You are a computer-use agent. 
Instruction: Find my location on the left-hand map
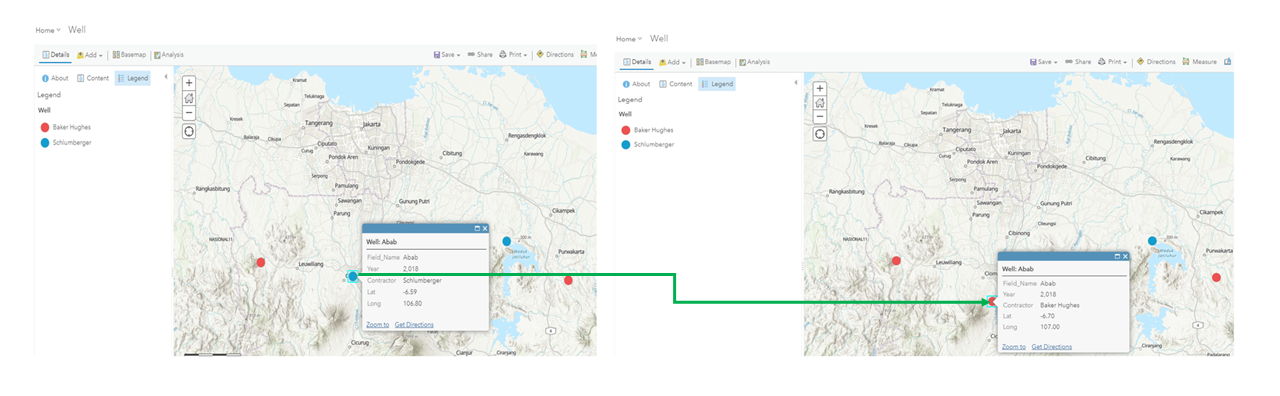pyautogui.click(x=189, y=131)
